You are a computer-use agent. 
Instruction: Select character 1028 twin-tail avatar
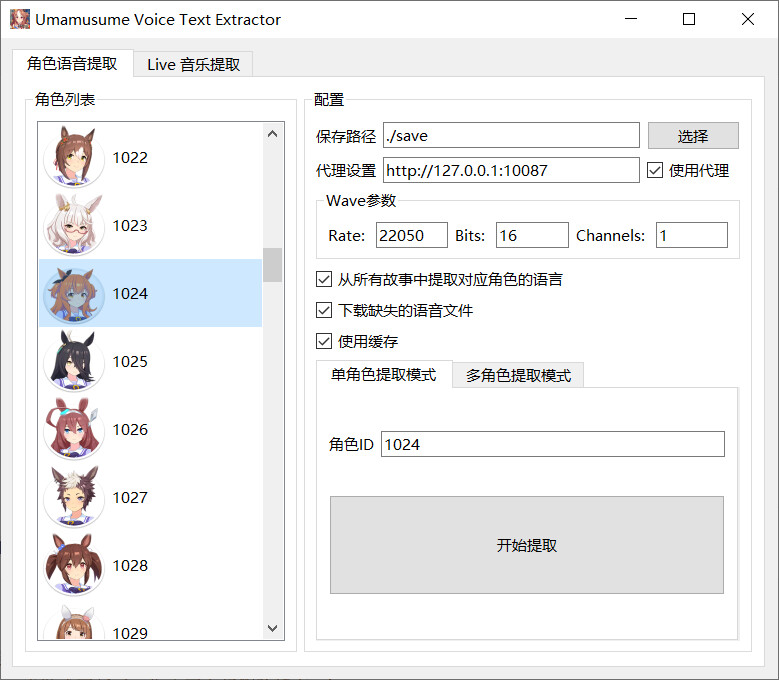point(74,565)
